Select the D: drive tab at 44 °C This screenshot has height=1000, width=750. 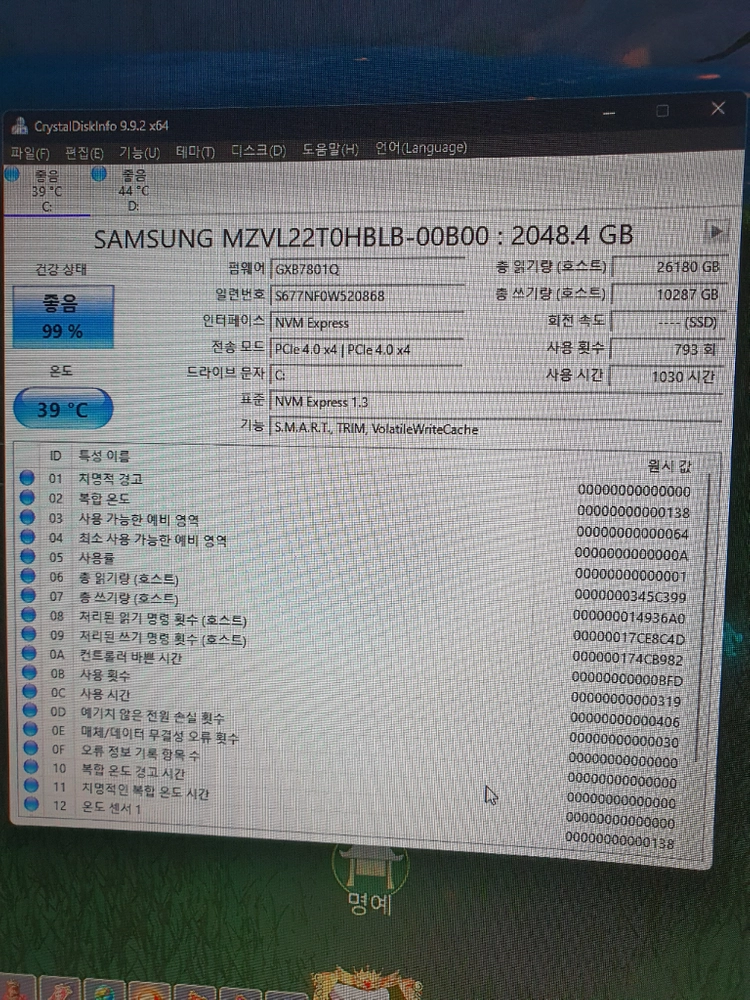[133, 189]
